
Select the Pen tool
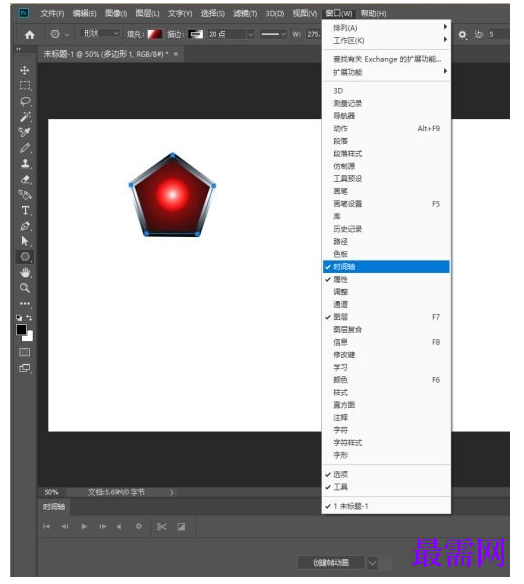pos(25,226)
